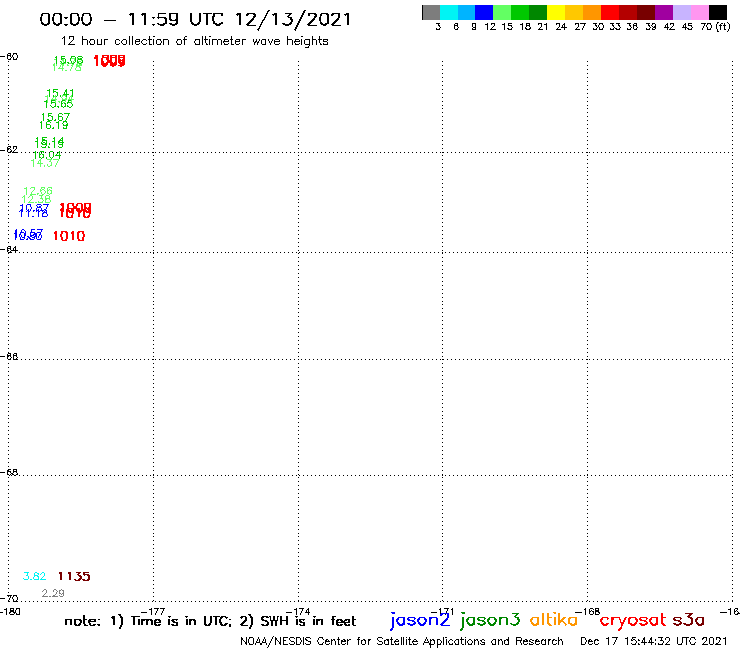Select the latitude axis label -64

click(9, 249)
